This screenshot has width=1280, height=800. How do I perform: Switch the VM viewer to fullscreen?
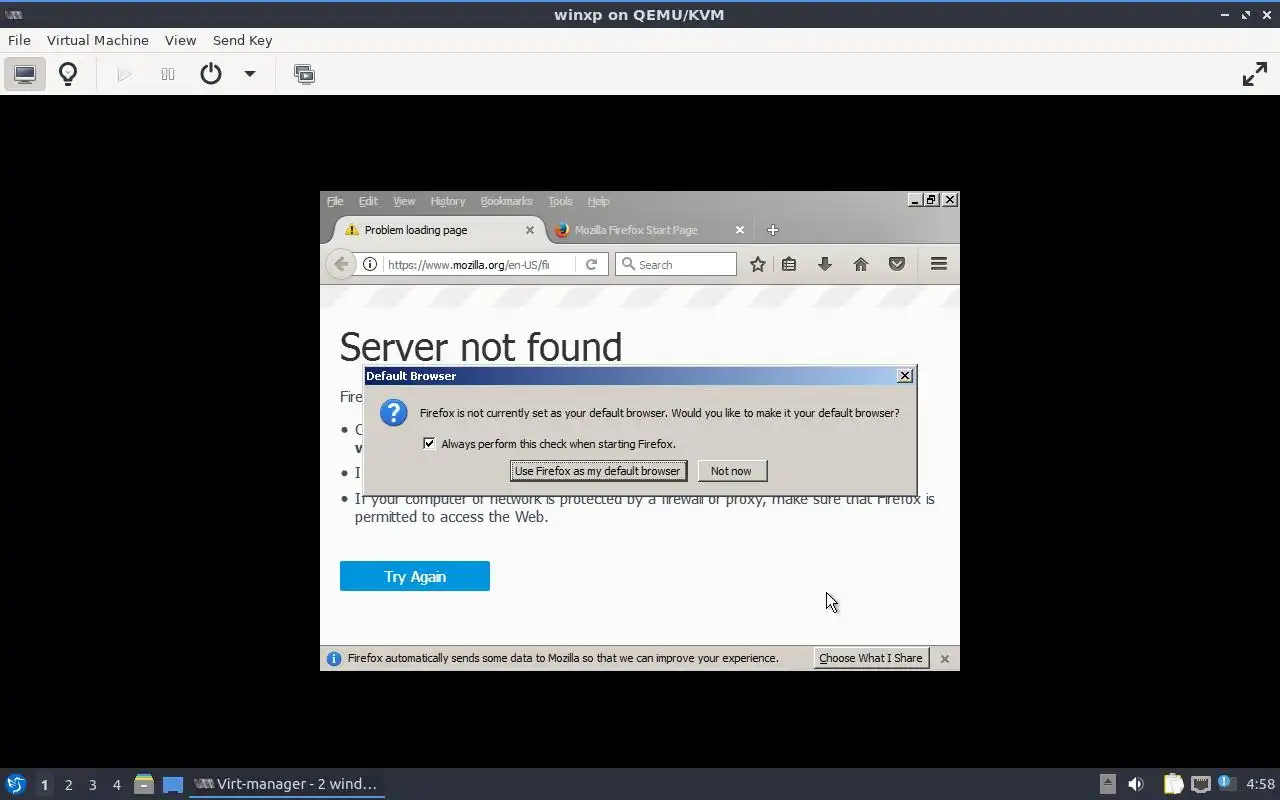[1254, 74]
